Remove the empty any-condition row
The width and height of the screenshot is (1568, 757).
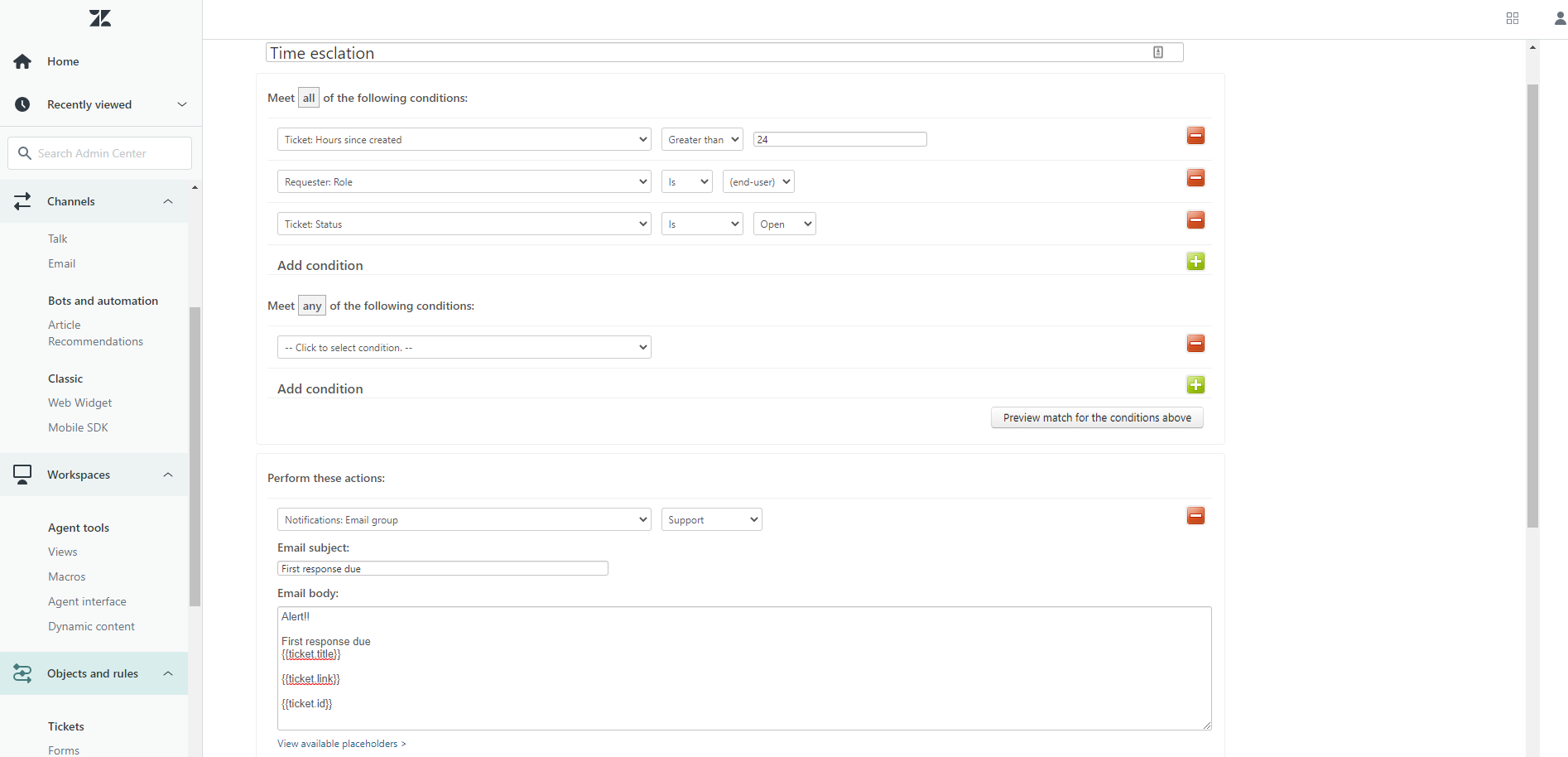click(x=1195, y=344)
